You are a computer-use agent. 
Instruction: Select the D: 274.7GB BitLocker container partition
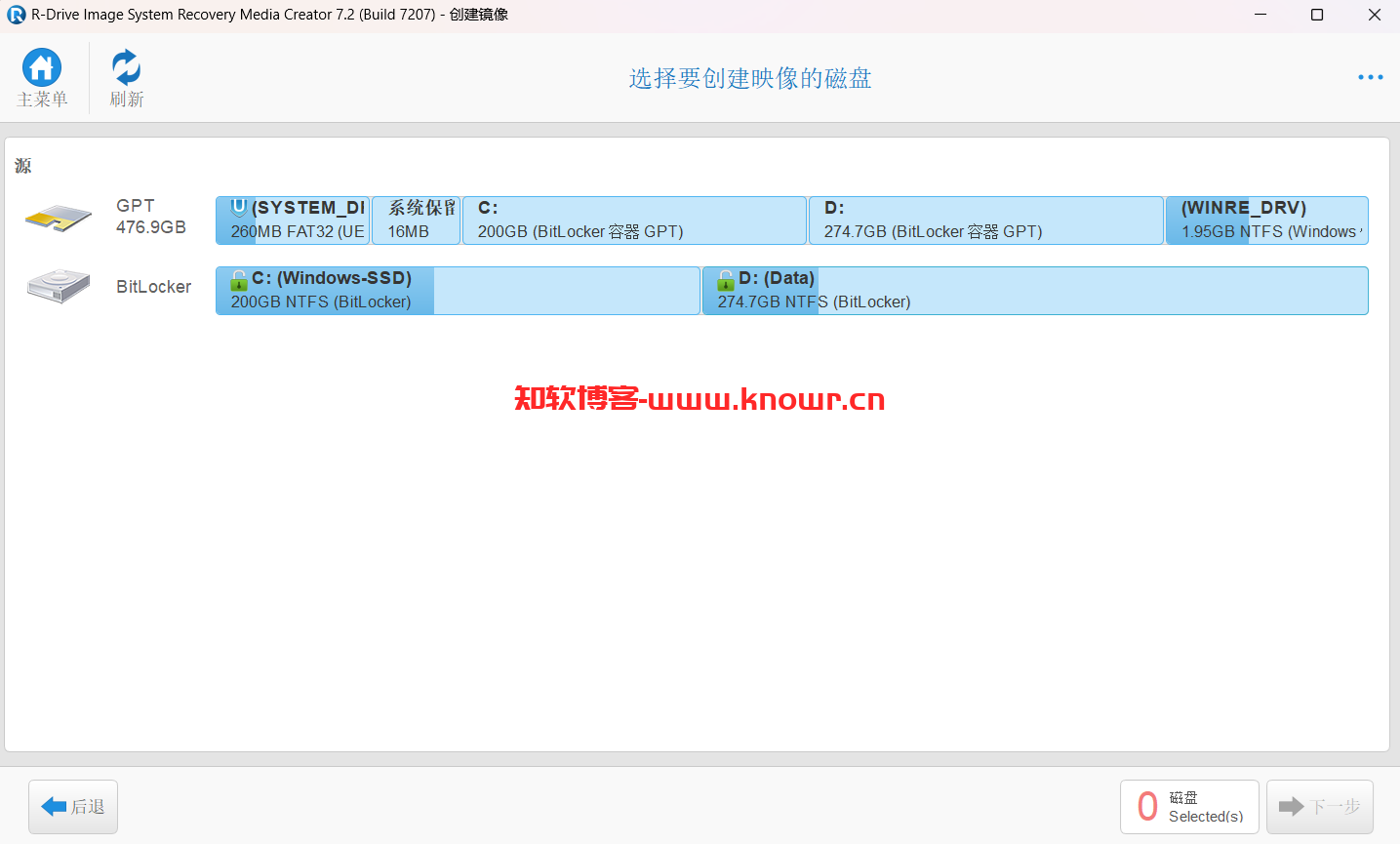[x=986, y=221]
